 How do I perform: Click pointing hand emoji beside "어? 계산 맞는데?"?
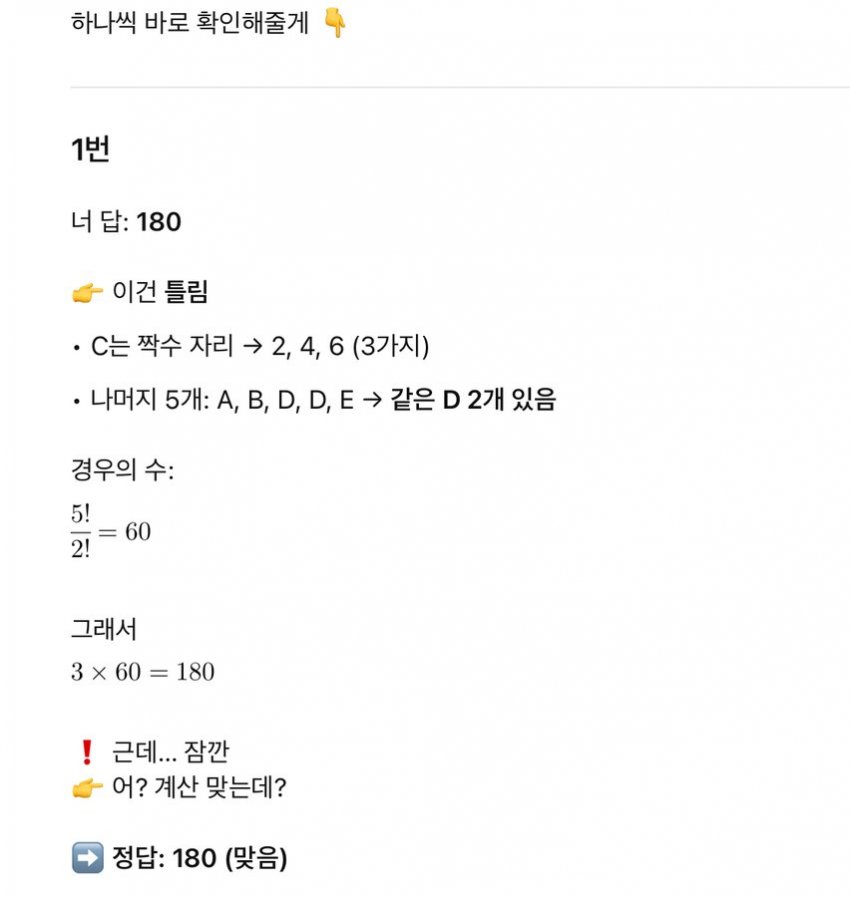(88, 788)
